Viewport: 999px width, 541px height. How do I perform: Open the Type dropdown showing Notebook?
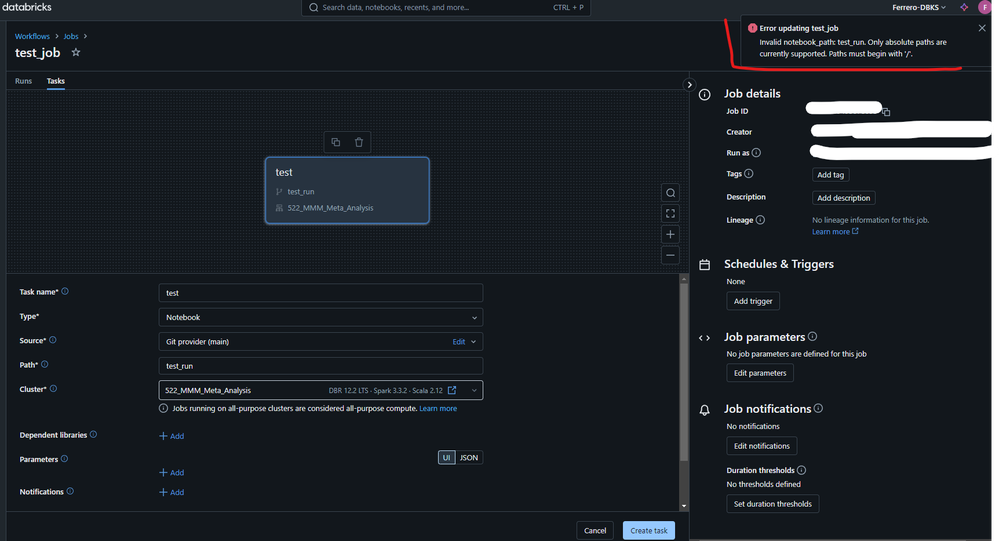(x=320, y=317)
